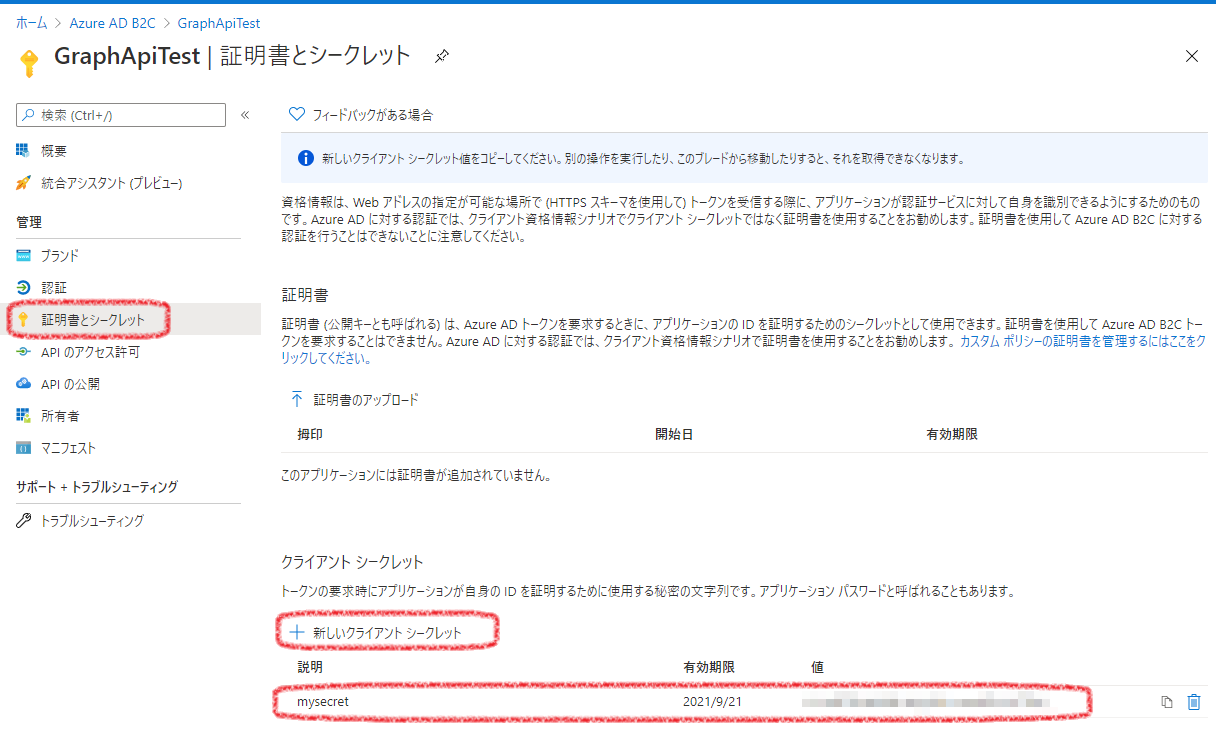Click the 値 column header
Viewport: 1216px width, 729px height.
click(817, 667)
